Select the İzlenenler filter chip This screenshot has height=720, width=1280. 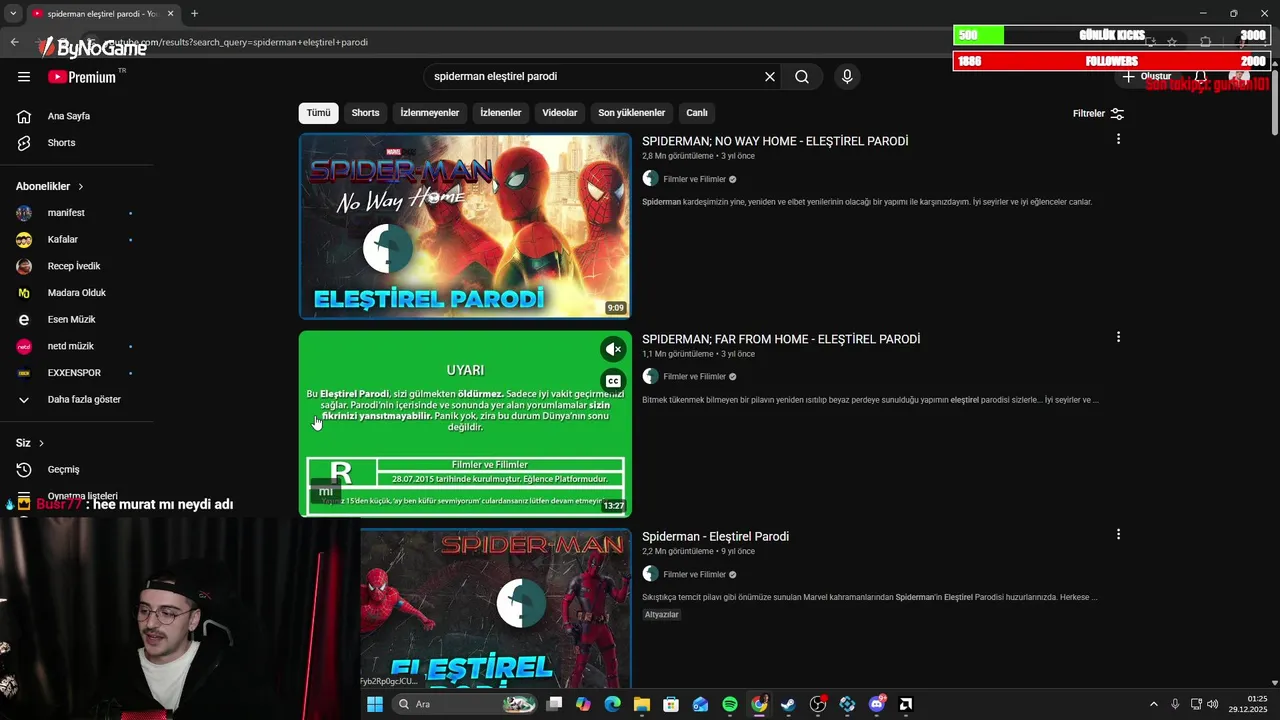point(501,113)
